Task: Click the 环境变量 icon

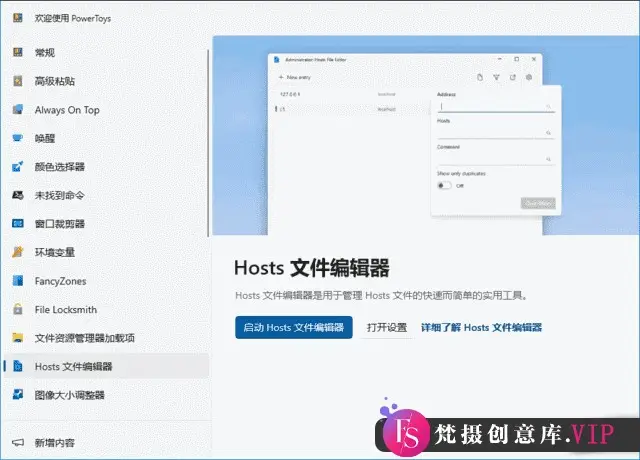Action: [x=18, y=252]
